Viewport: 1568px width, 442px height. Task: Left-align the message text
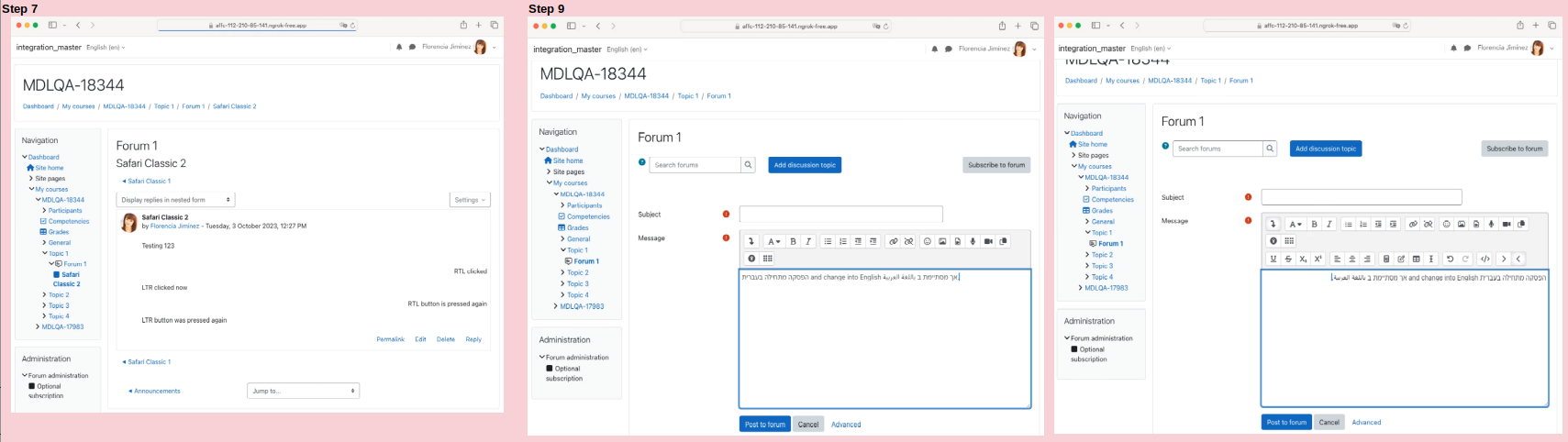point(1337,259)
